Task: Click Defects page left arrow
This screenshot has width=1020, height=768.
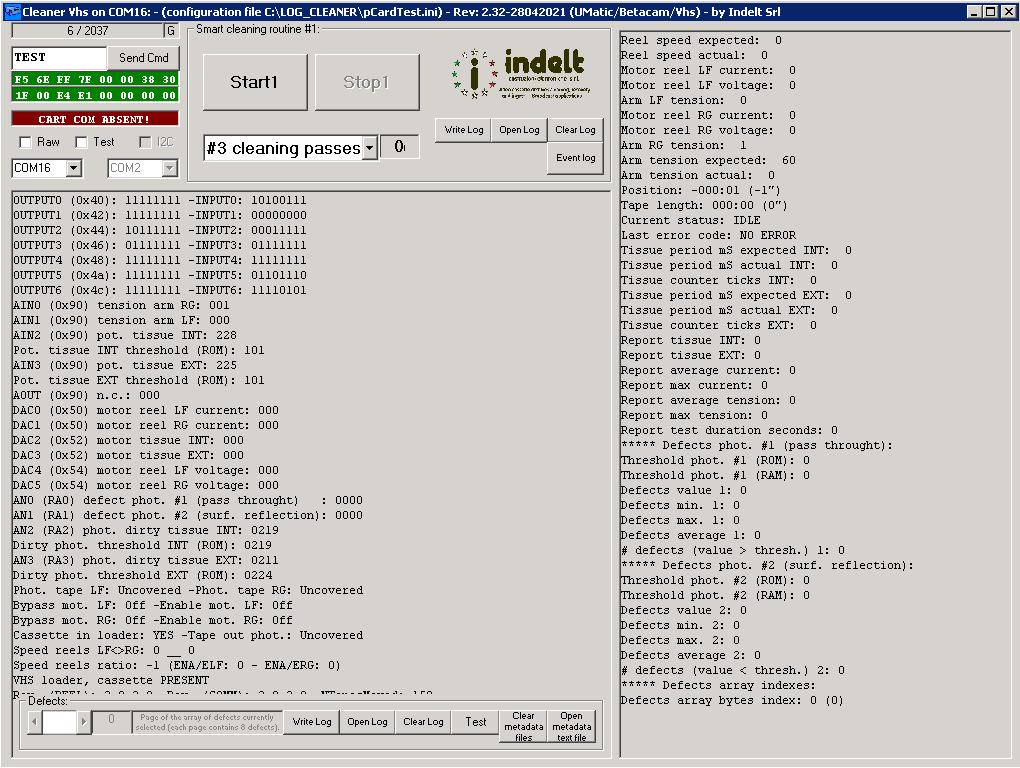Action: coord(34,722)
